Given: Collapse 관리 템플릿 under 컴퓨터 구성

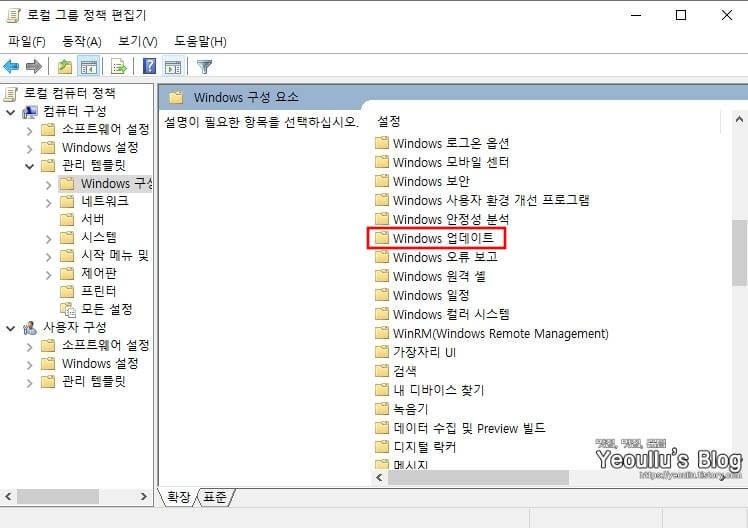Looking at the screenshot, I should tap(30, 166).
